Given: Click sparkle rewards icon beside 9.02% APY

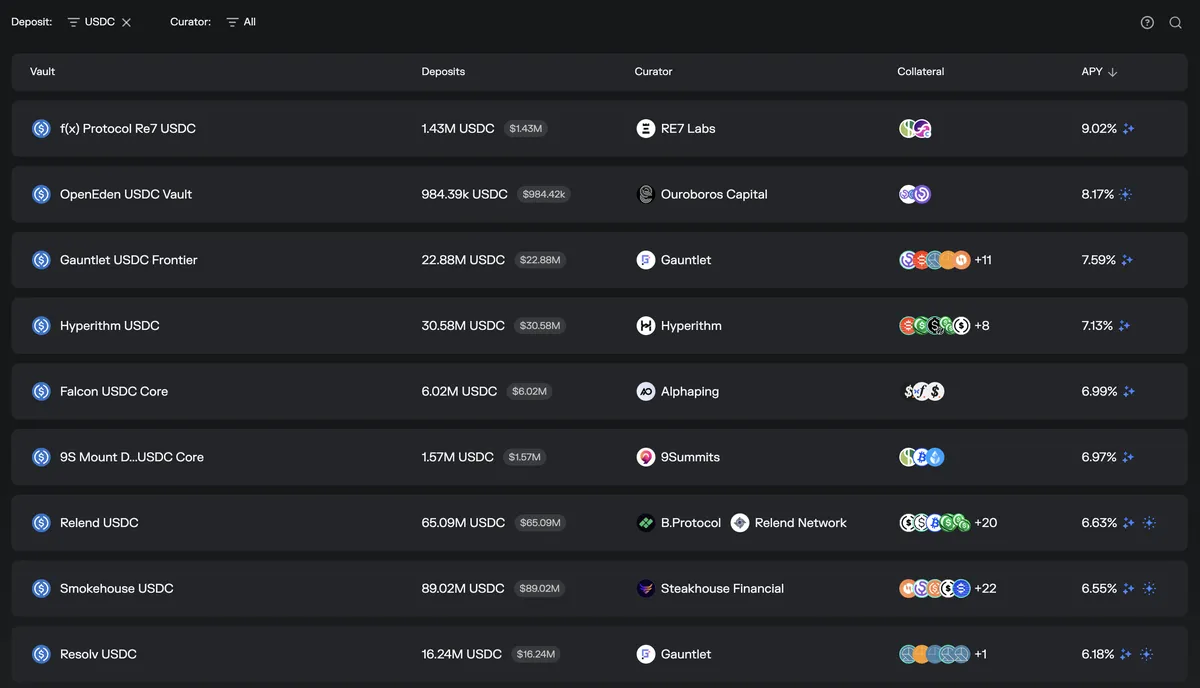Looking at the screenshot, I should pos(1129,129).
